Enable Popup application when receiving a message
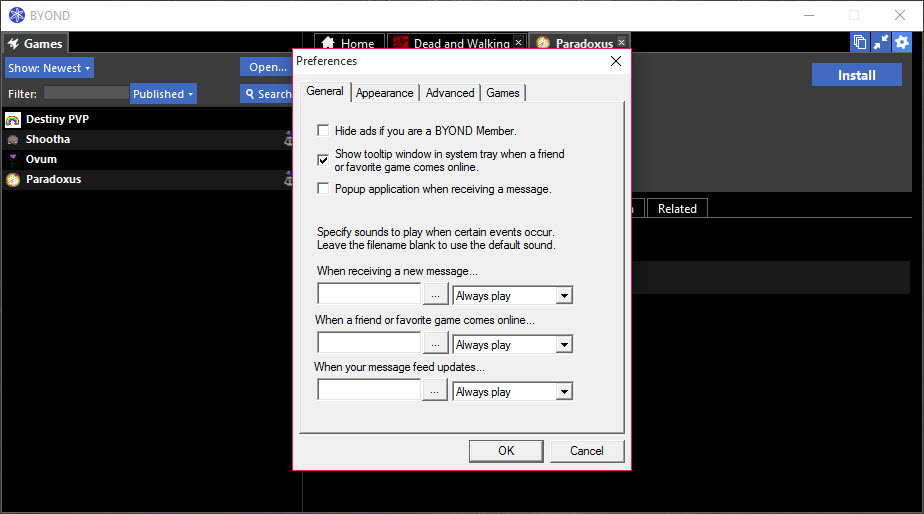924x514 pixels. click(x=323, y=188)
